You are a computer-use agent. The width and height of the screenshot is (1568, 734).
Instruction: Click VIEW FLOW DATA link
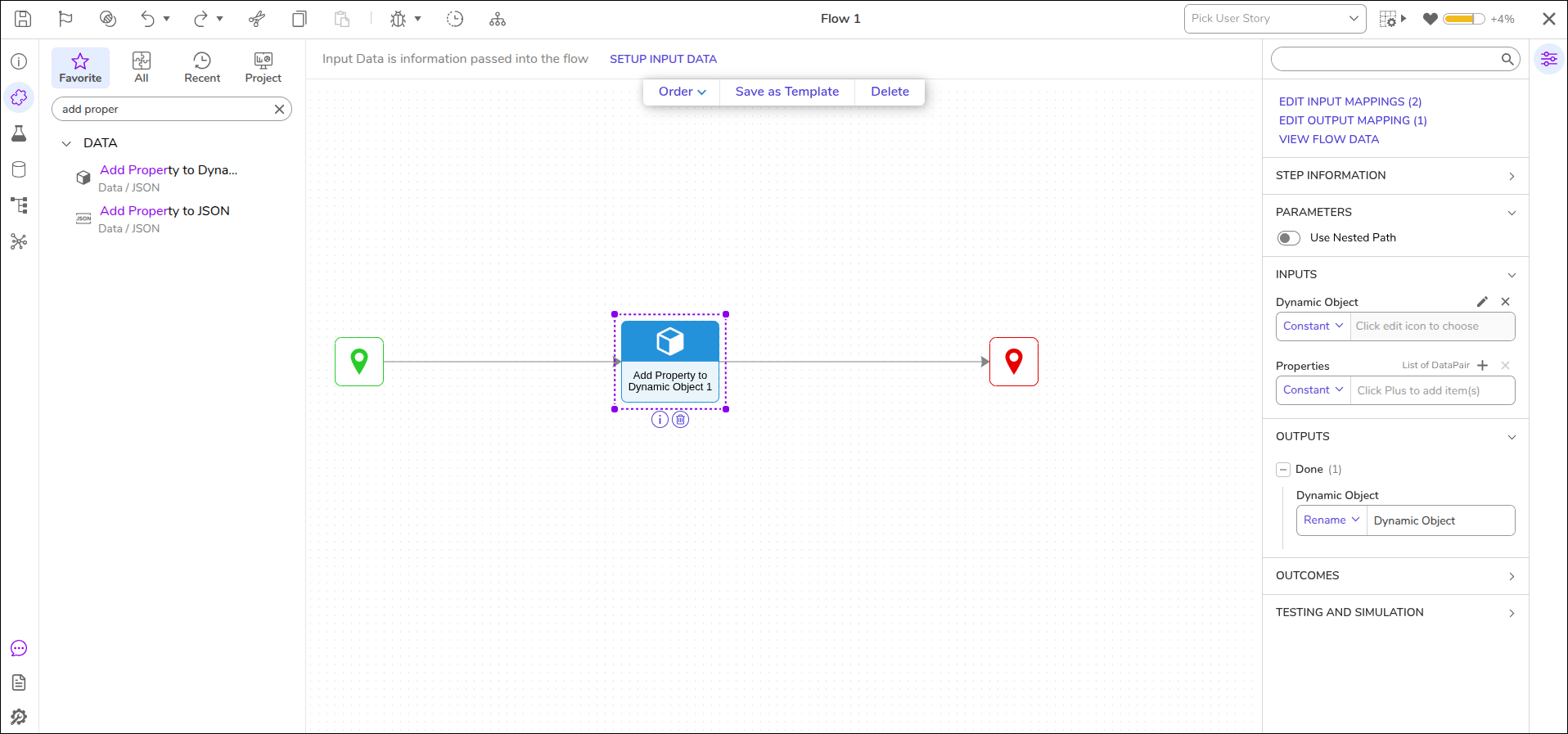point(1329,139)
